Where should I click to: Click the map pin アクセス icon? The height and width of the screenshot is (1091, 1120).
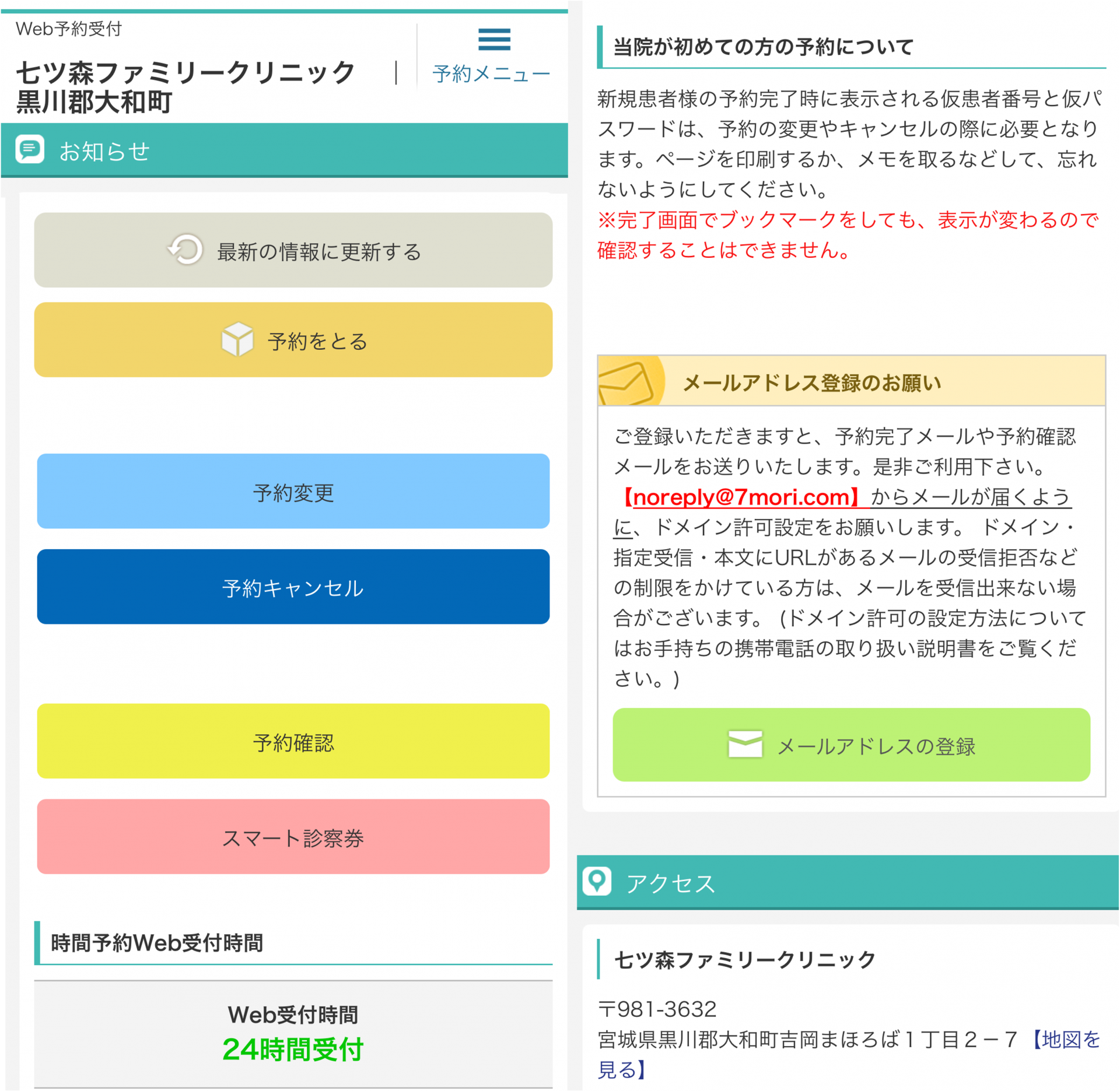pos(597,880)
